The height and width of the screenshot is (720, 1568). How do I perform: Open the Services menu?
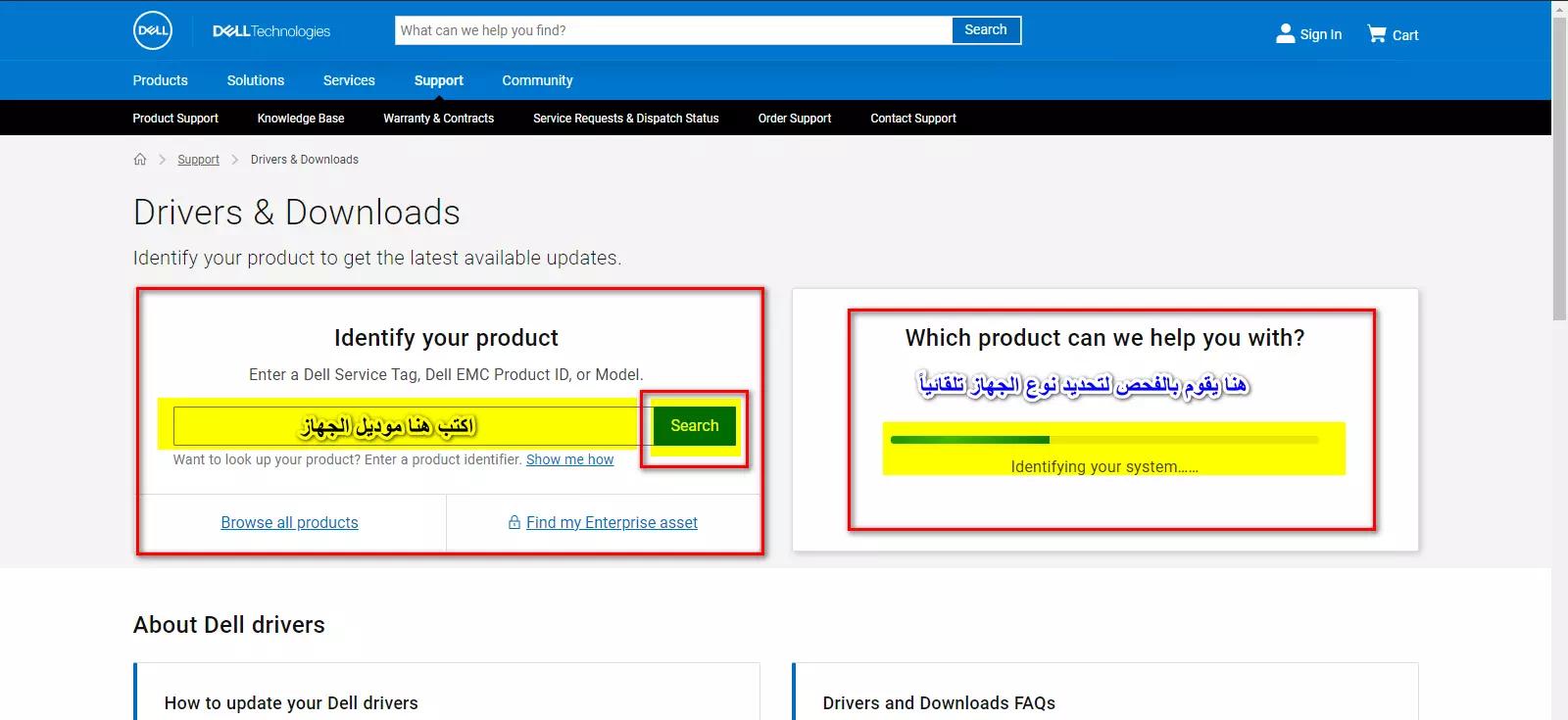pos(349,80)
